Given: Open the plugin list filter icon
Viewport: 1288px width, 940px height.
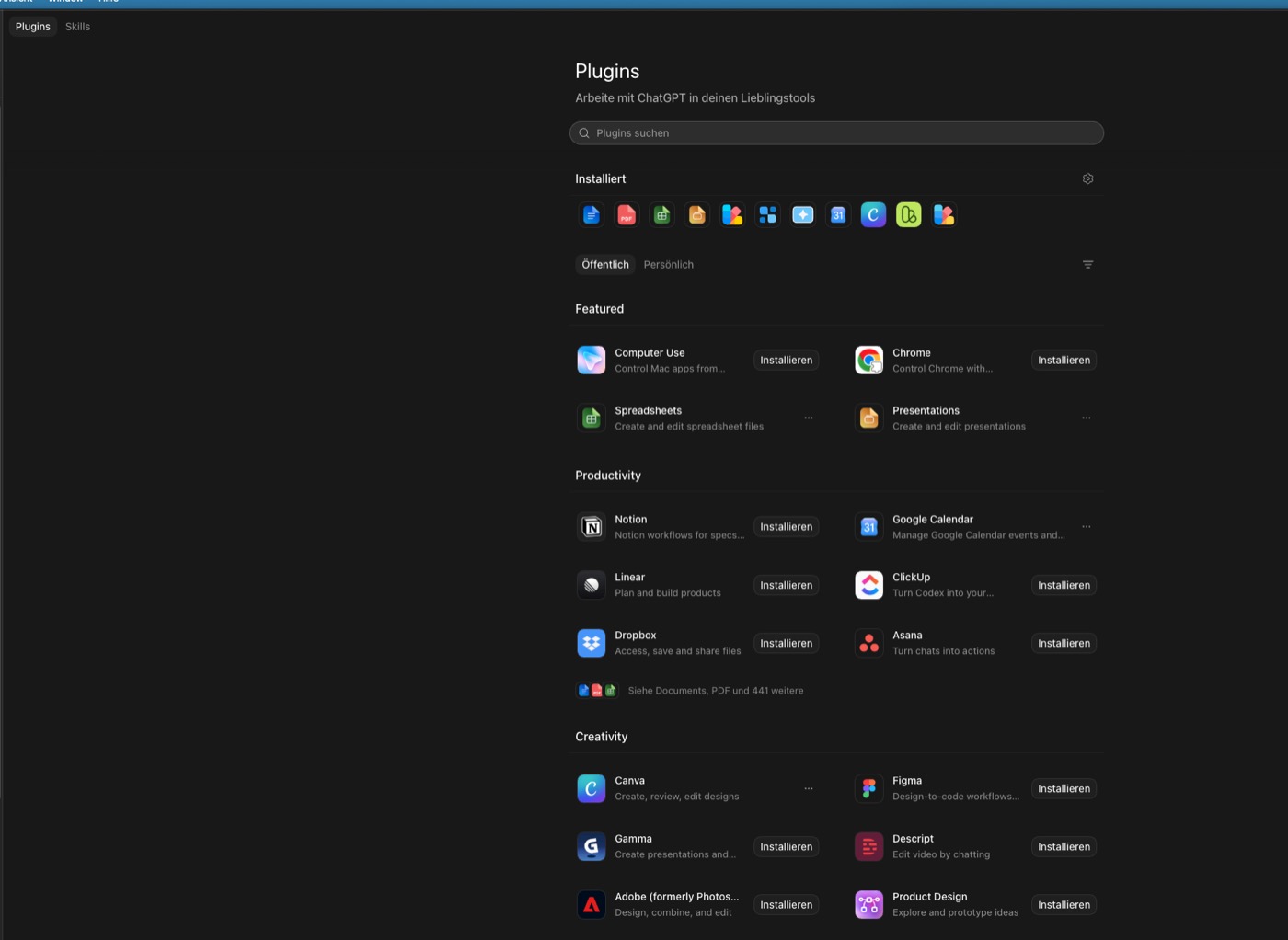Looking at the screenshot, I should pyautogui.click(x=1087, y=265).
